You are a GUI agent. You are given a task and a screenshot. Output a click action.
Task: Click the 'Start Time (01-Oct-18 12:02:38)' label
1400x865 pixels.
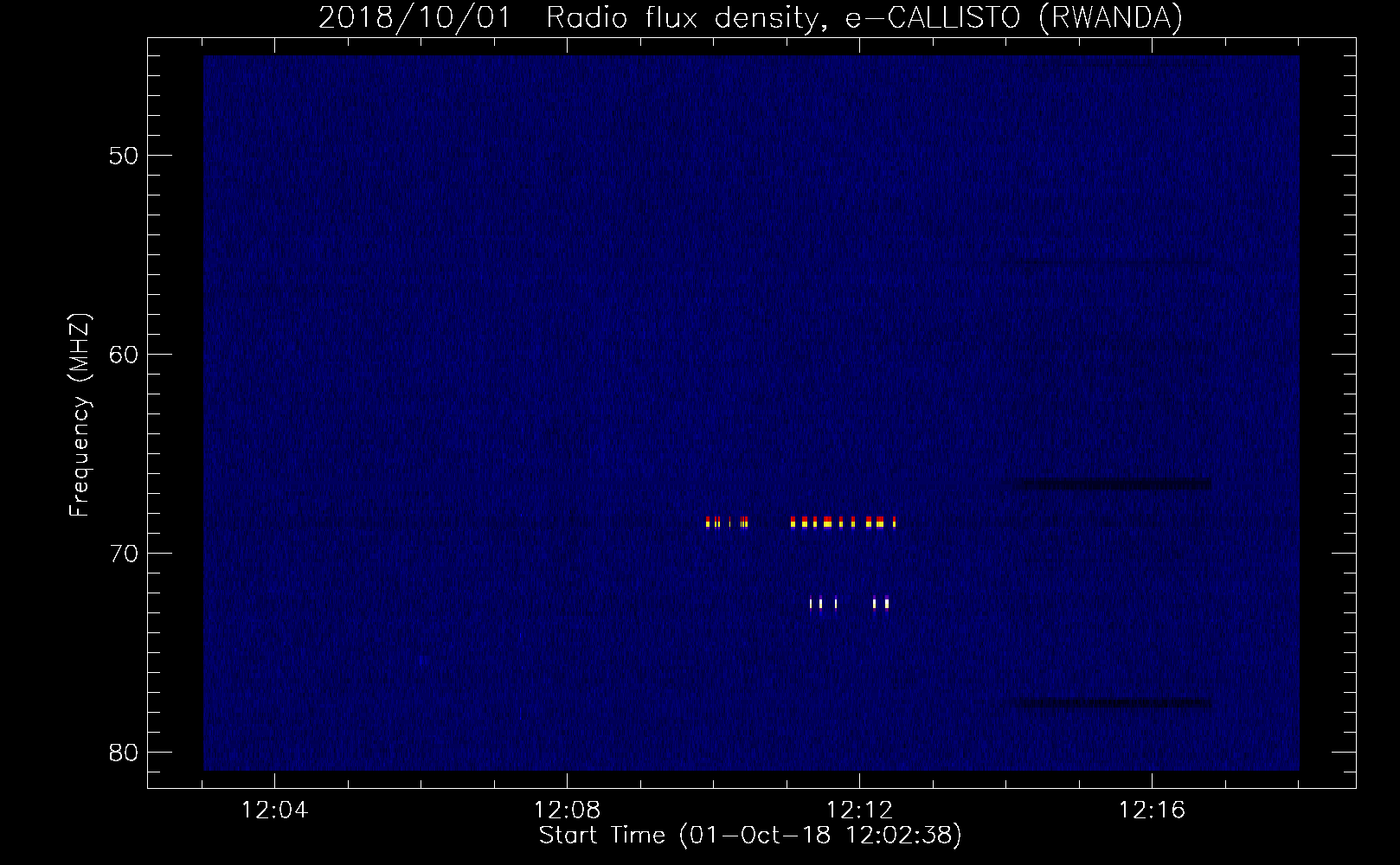tap(750, 836)
